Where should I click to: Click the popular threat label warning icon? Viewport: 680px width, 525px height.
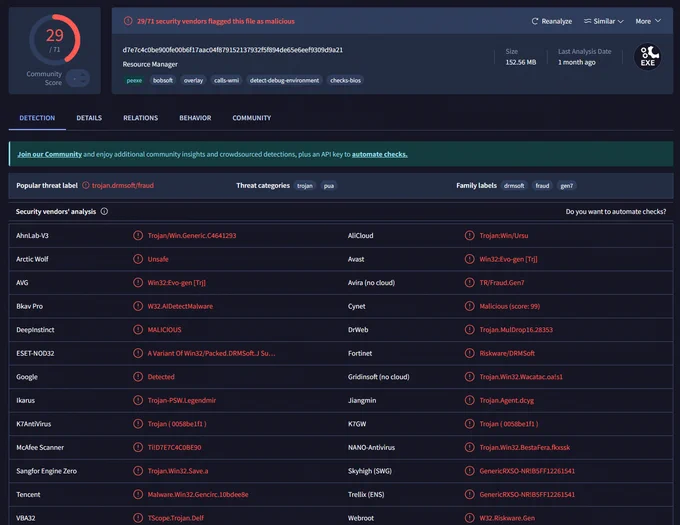click(86, 186)
